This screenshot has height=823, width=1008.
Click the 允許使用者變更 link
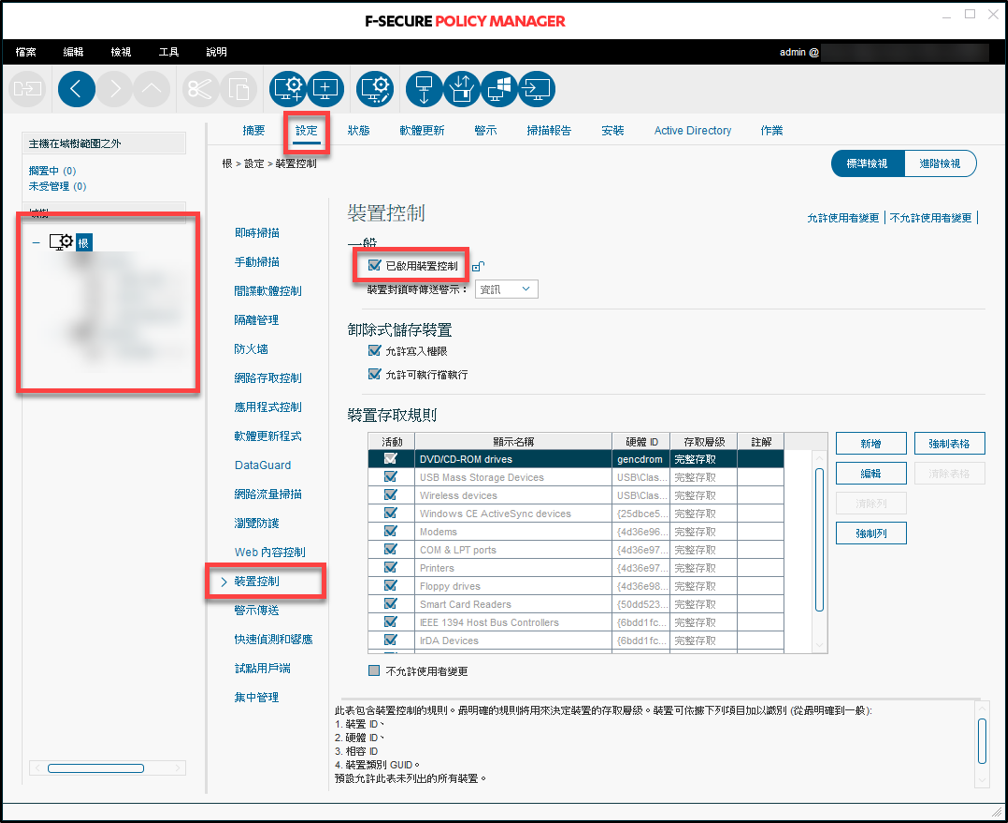[x=843, y=217]
